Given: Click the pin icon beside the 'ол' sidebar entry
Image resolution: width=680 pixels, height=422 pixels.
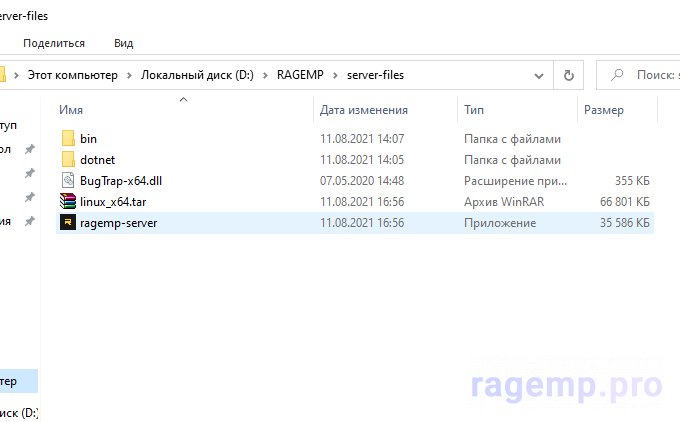Looking at the screenshot, I should point(29,150).
